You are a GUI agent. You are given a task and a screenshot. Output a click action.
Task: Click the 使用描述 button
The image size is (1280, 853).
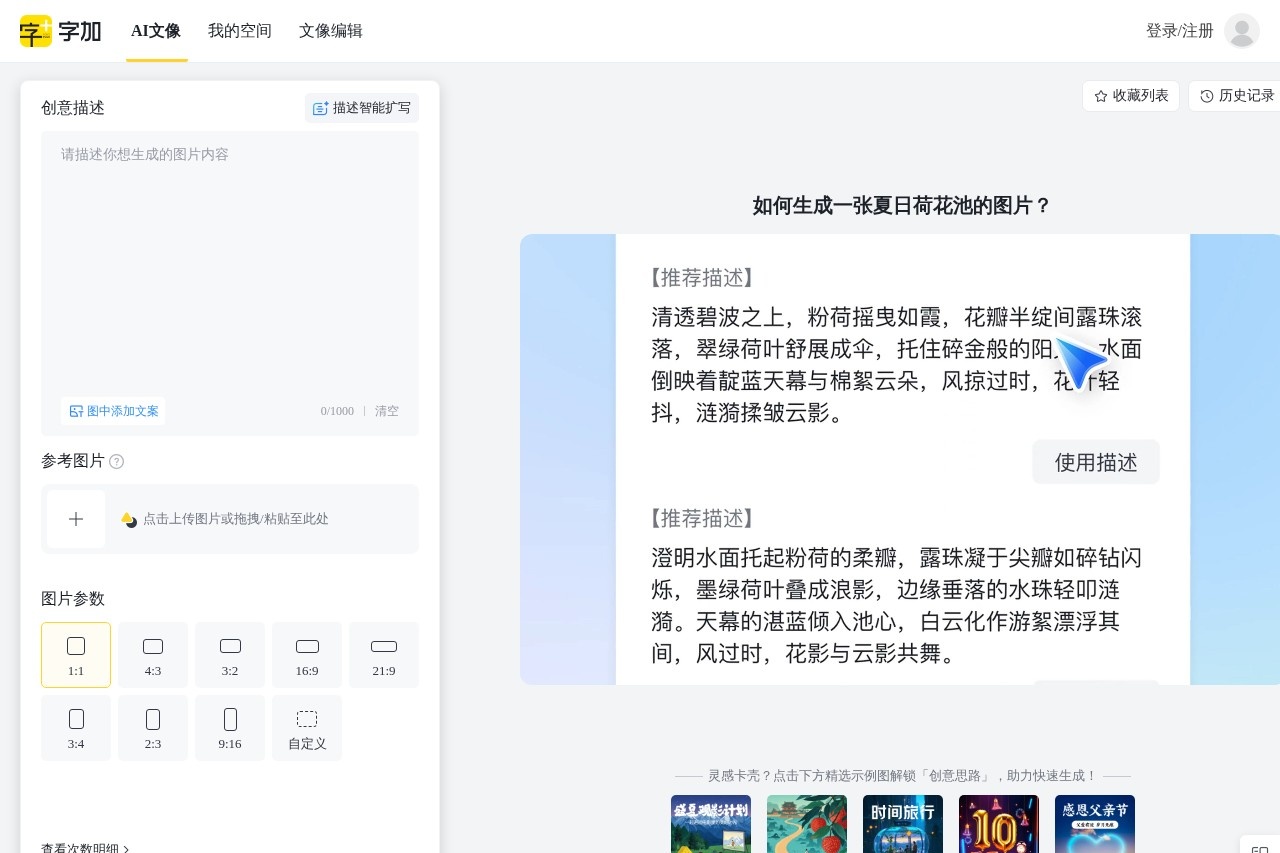click(1096, 462)
